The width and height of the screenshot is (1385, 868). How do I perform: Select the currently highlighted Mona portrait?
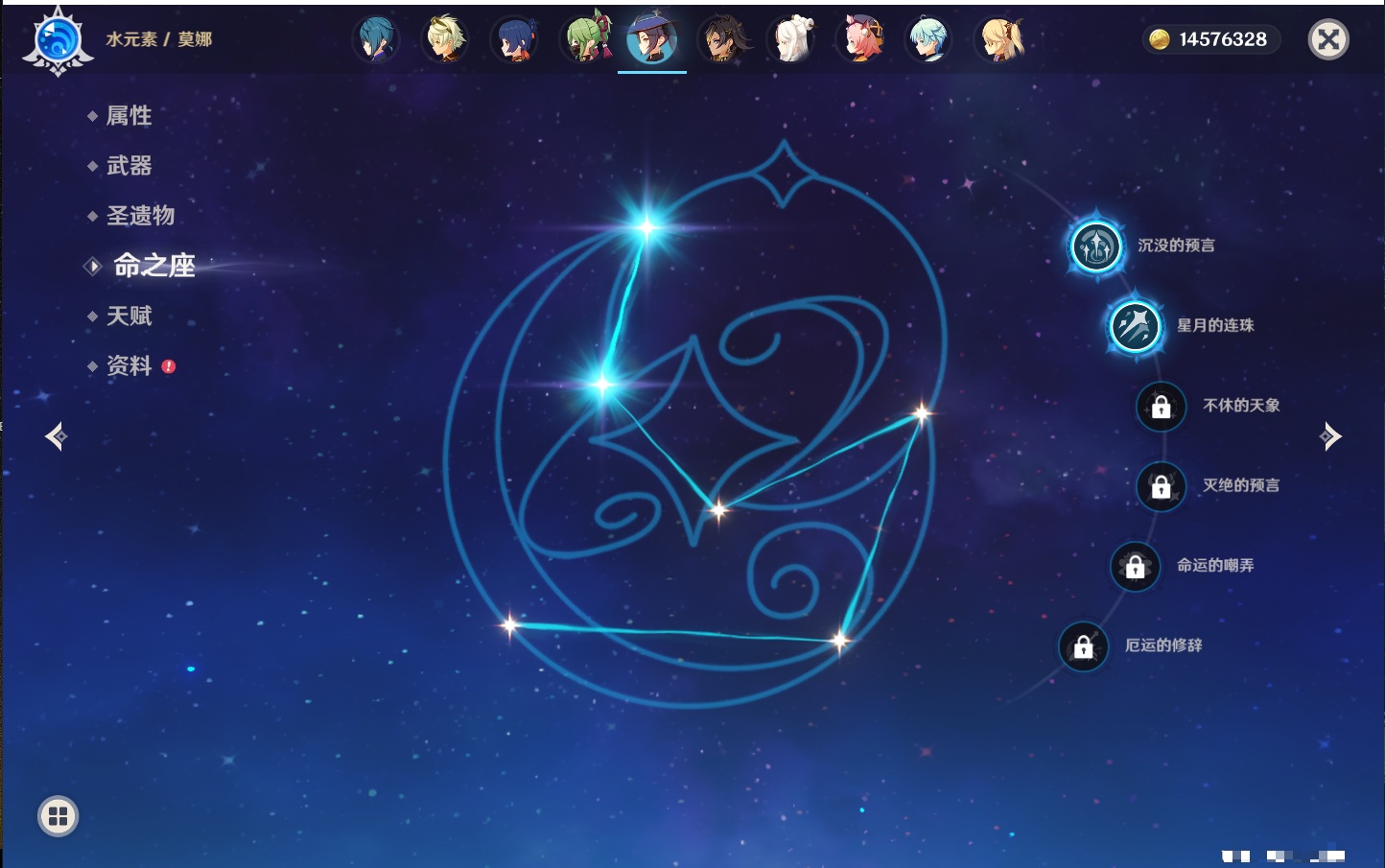tap(652, 39)
